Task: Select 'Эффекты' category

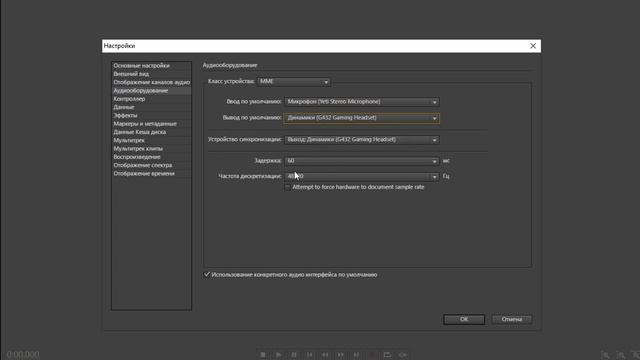Action: coord(151,116)
